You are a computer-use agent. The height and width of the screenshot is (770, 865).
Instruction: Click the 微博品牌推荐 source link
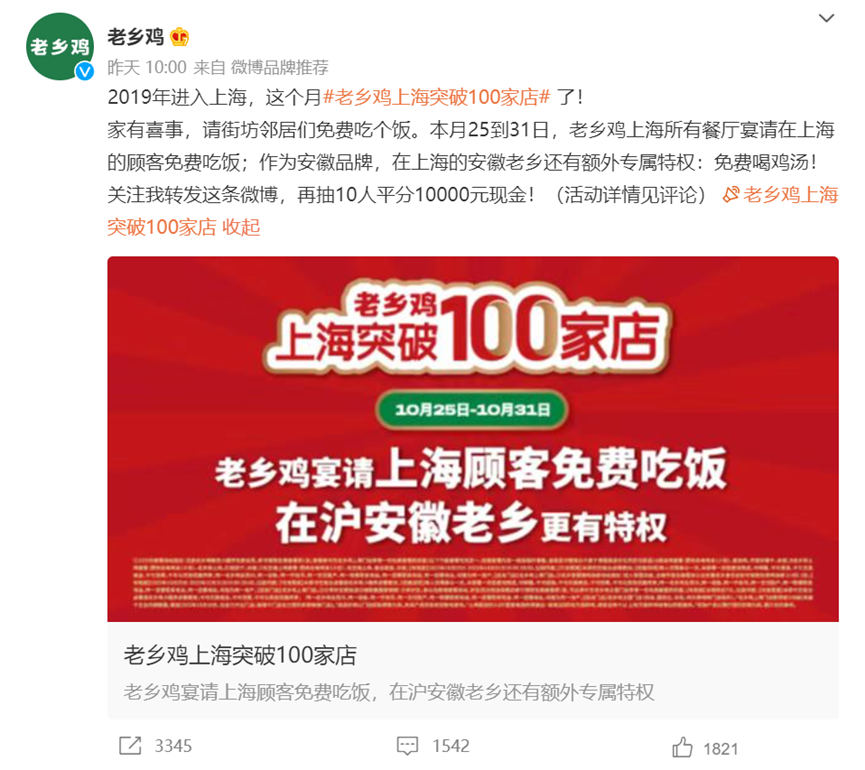coord(279,67)
